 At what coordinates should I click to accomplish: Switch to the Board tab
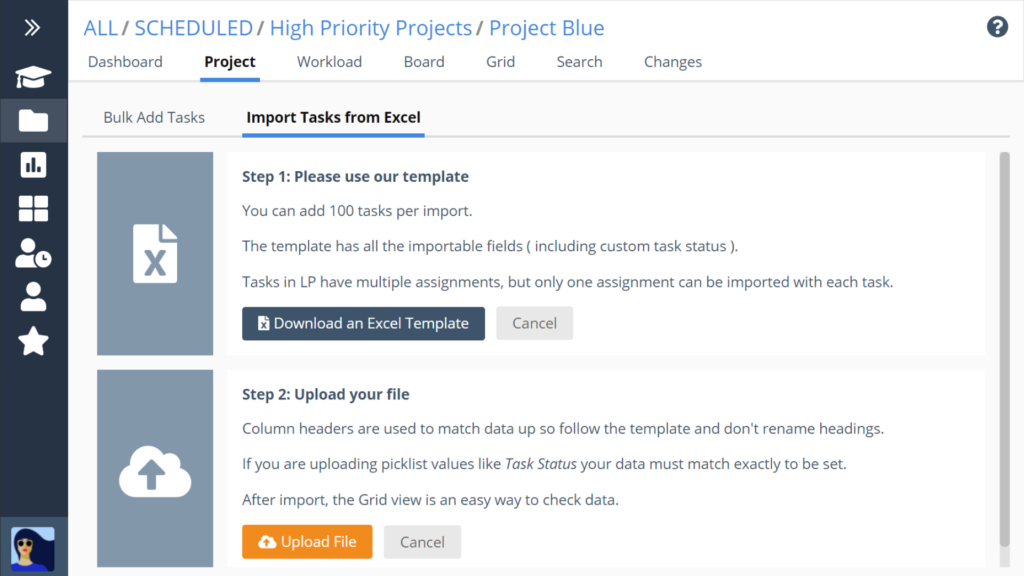pyautogui.click(x=424, y=61)
